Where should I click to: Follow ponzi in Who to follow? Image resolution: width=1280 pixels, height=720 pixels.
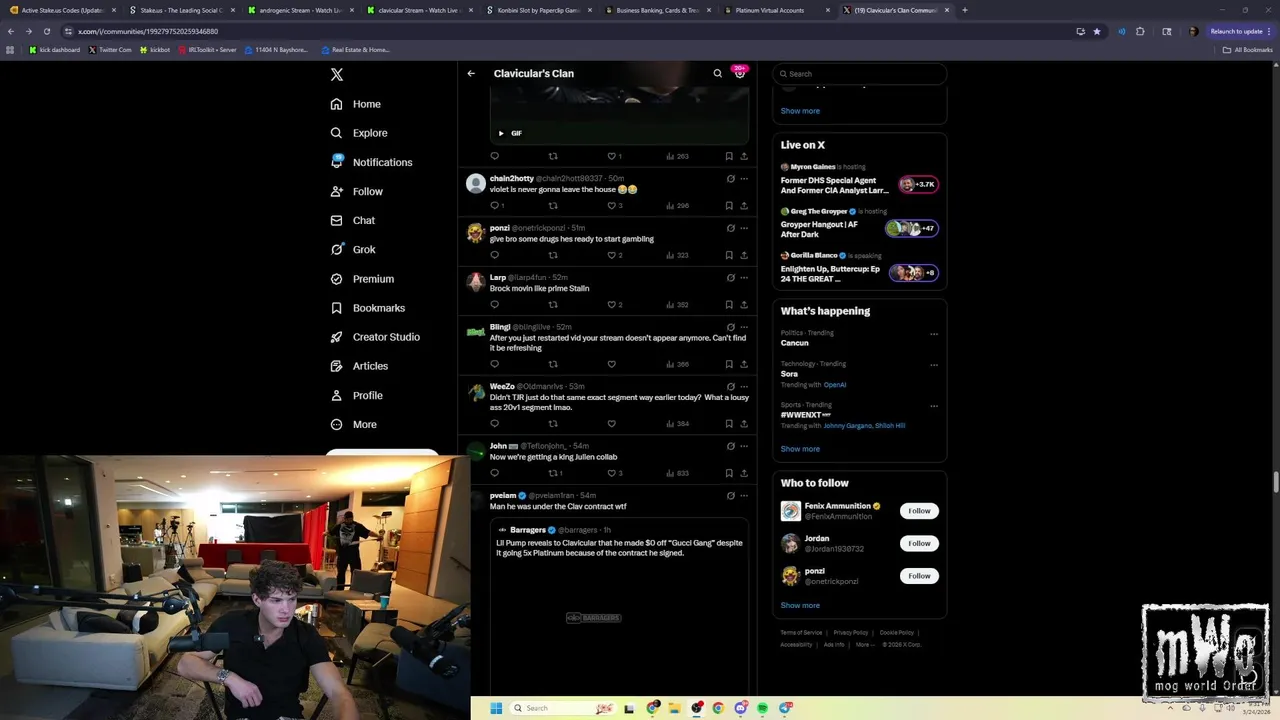919,576
